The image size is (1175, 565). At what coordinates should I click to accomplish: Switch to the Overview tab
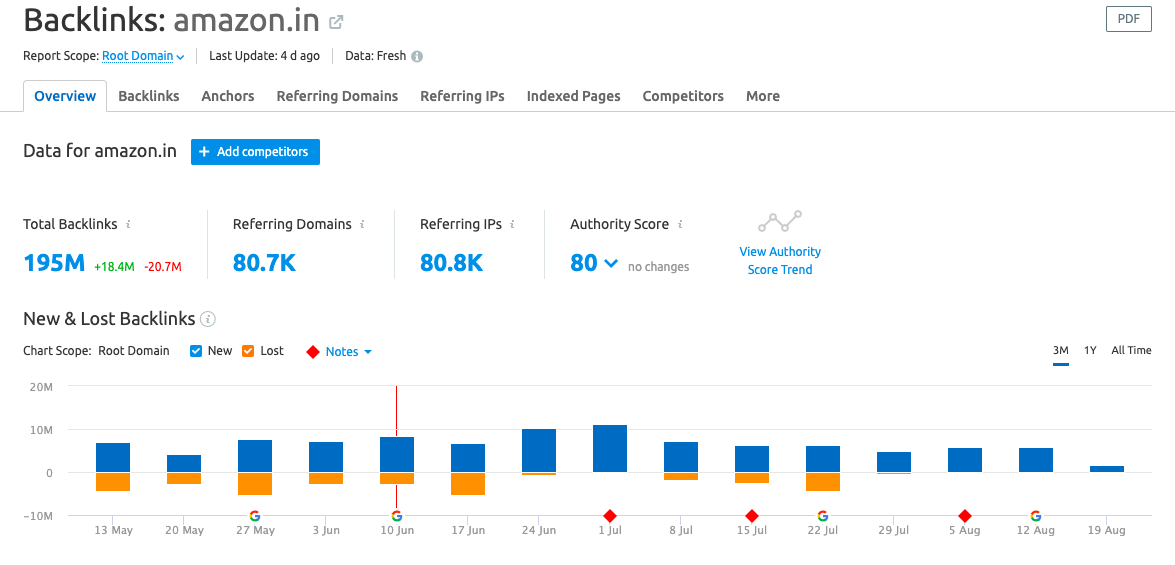(65, 96)
